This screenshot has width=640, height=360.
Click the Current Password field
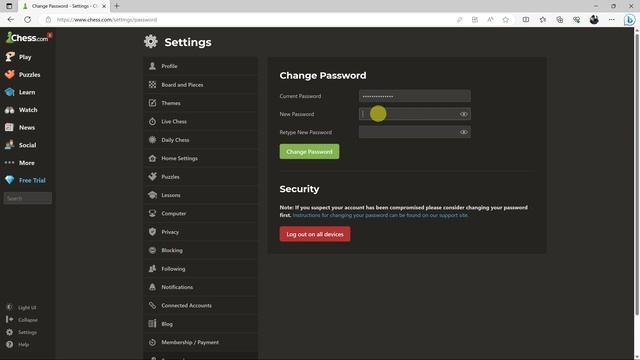coord(414,96)
